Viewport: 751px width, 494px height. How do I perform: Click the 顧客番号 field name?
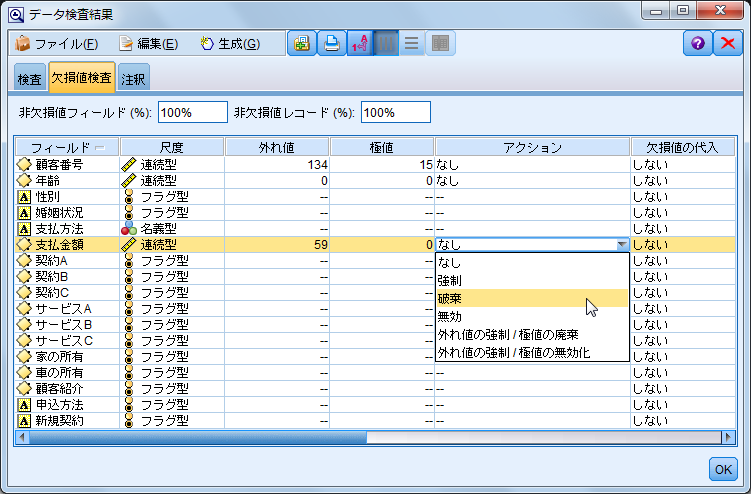[59, 164]
